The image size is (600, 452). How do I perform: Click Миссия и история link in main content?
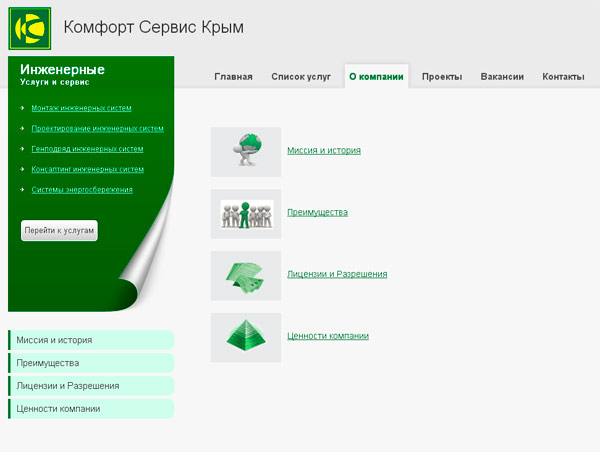coord(323,151)
